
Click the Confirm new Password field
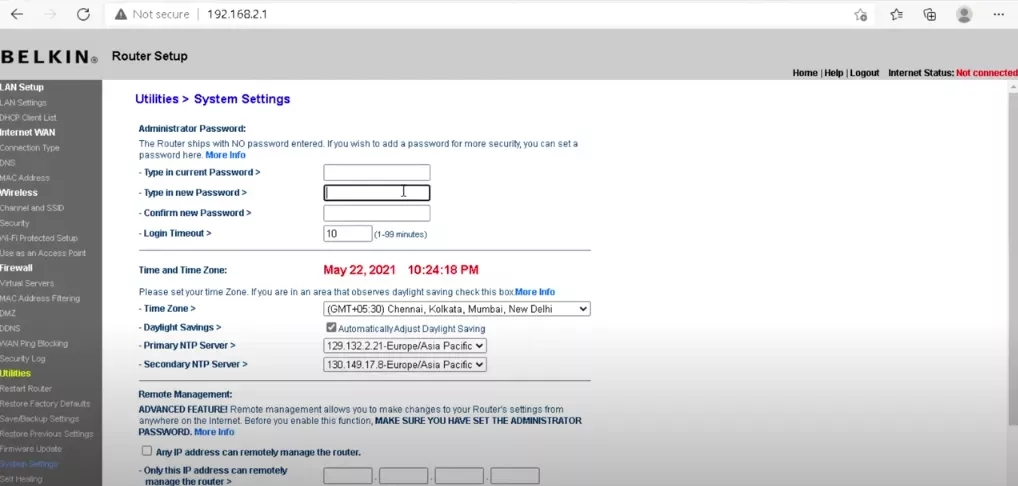tap(377, 213)
